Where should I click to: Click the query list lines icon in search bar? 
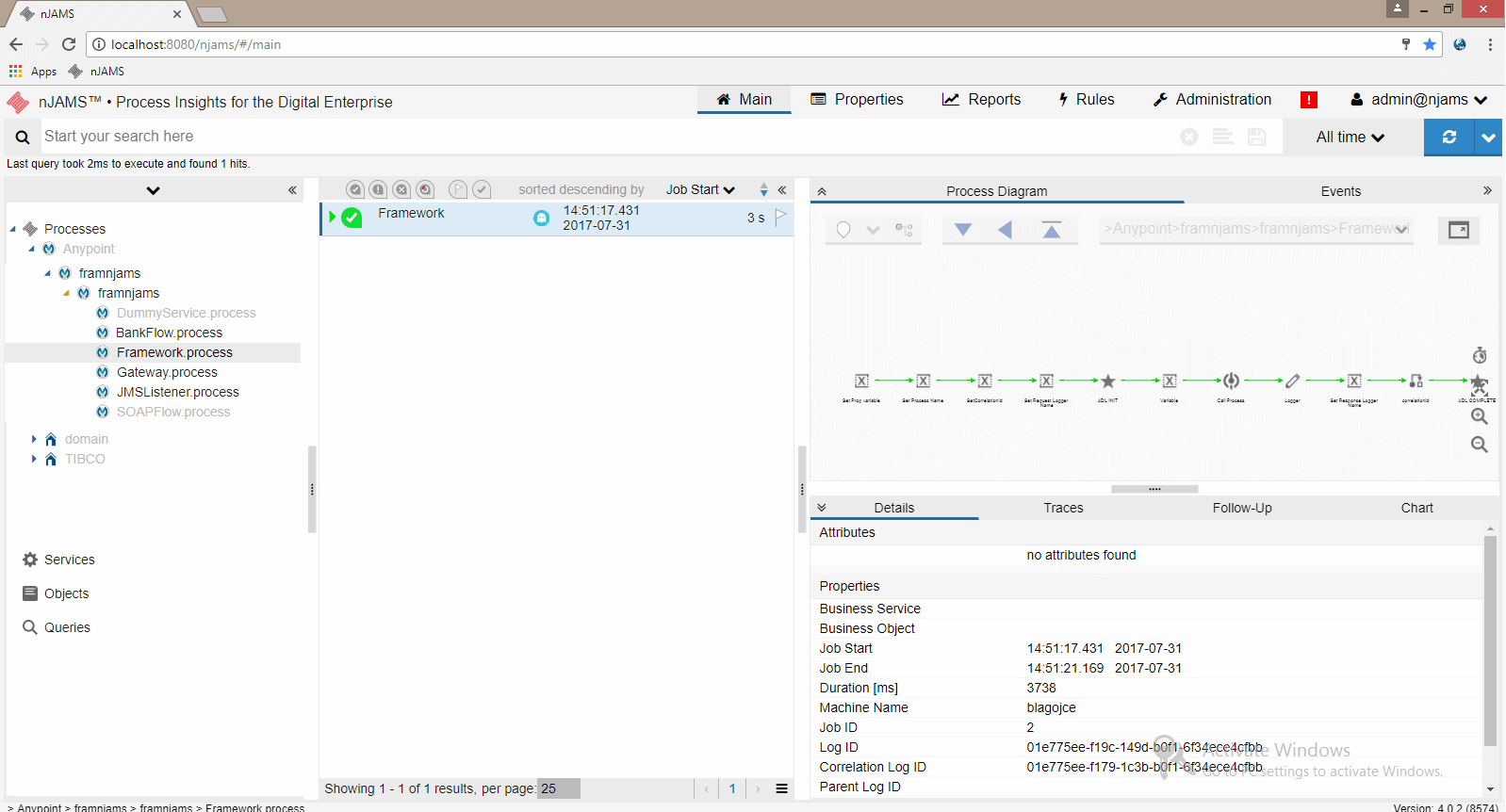click(1222, 137)
